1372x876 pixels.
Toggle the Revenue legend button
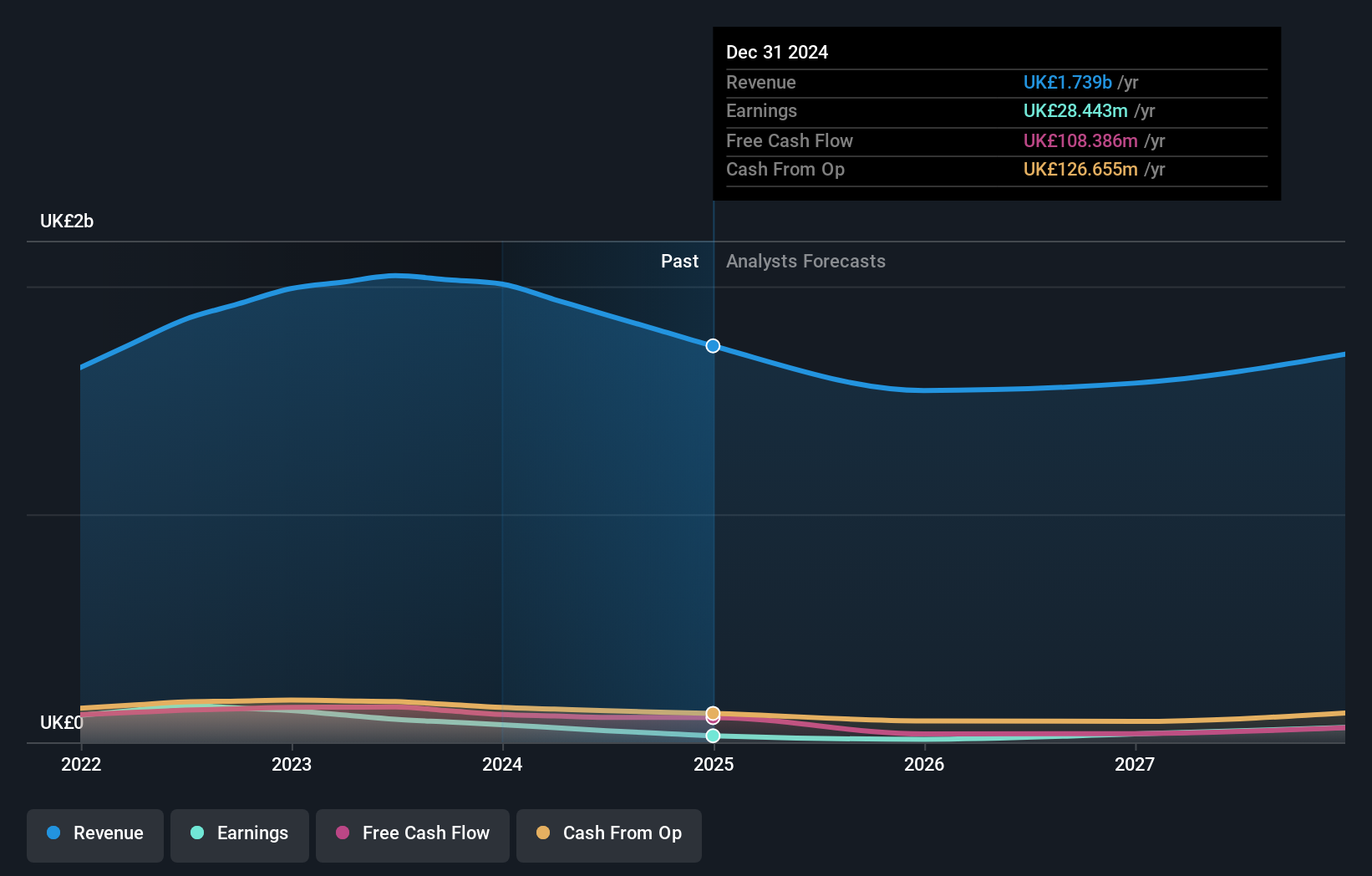tap(95, 835)
